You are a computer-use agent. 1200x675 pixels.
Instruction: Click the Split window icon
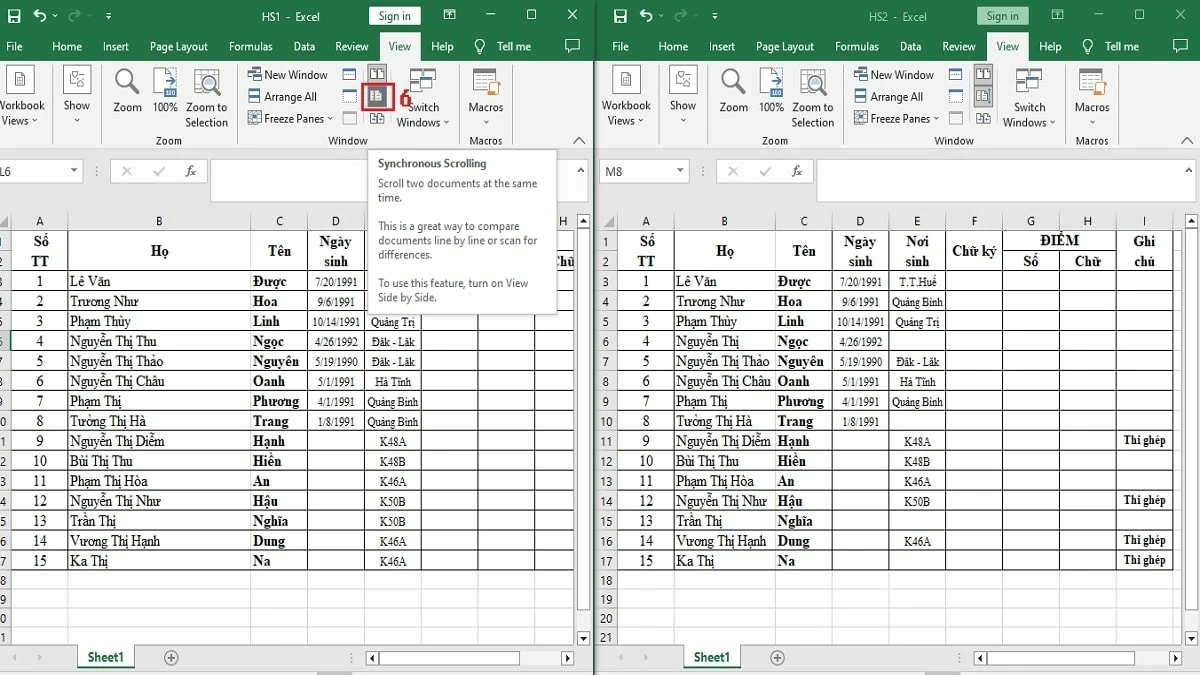pyautogui.click(x=348, y=73)
